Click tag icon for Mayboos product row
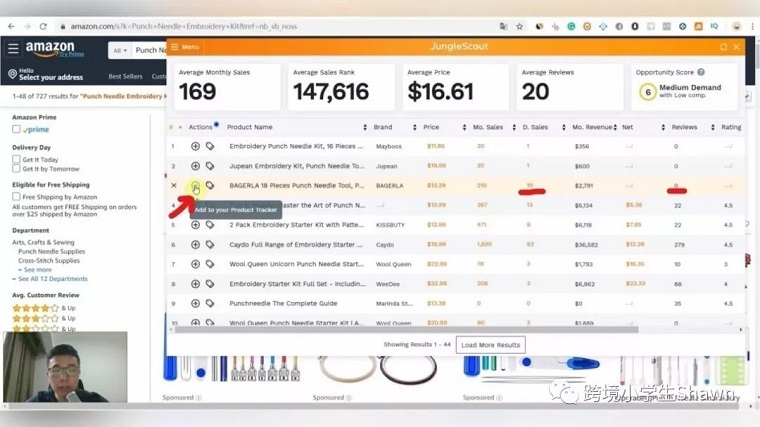The height and width of the screenshot is (427, 760). (210, 146)
